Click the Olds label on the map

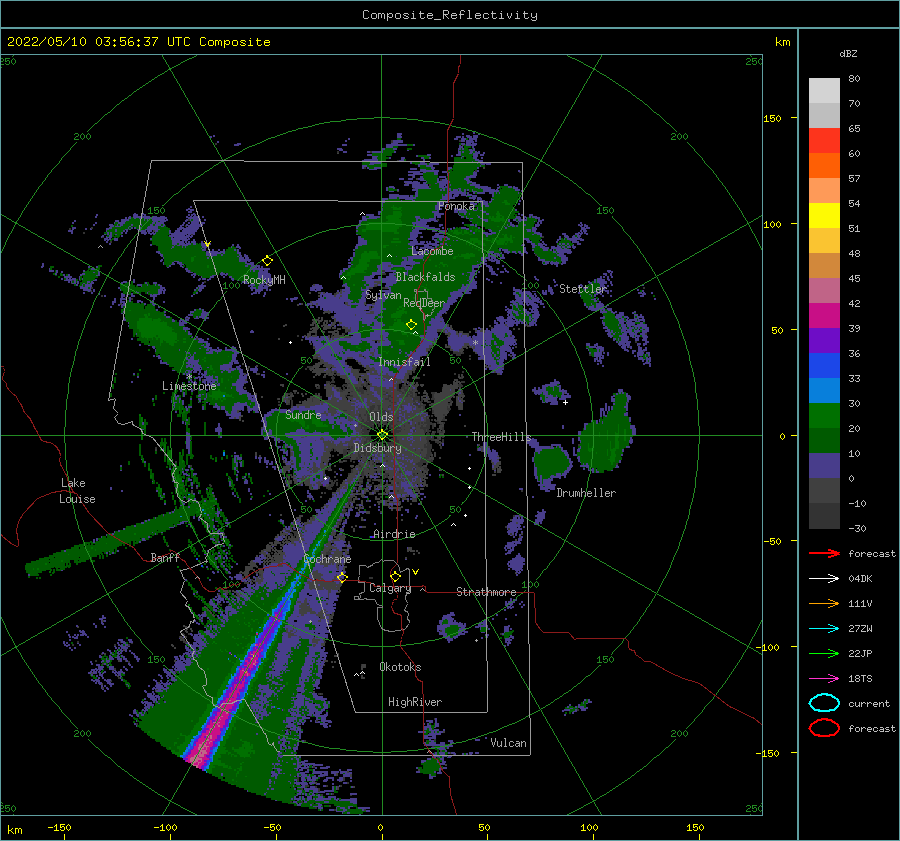(x=381, y=417)
